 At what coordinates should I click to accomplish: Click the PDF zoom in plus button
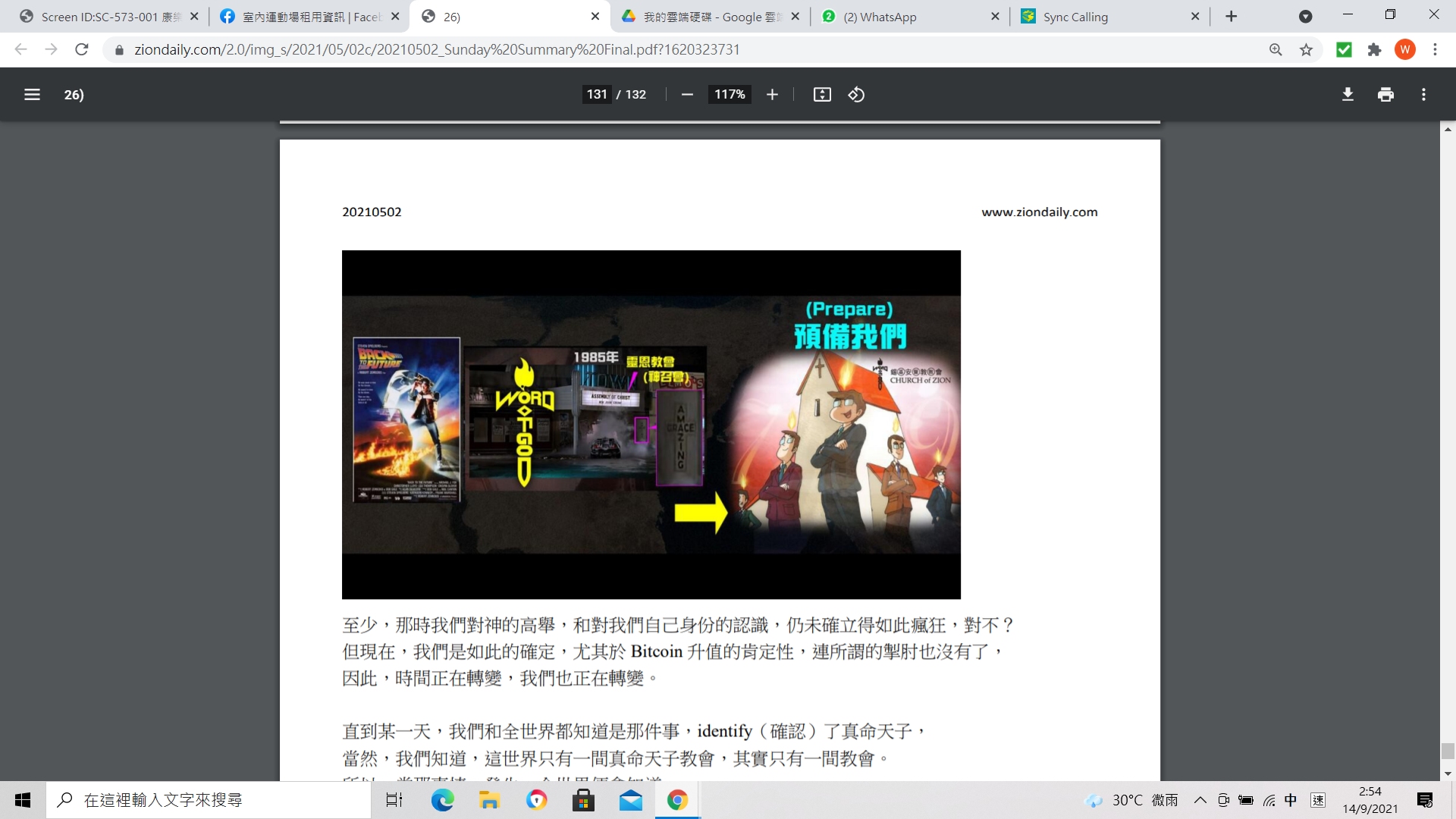point(772,95)
